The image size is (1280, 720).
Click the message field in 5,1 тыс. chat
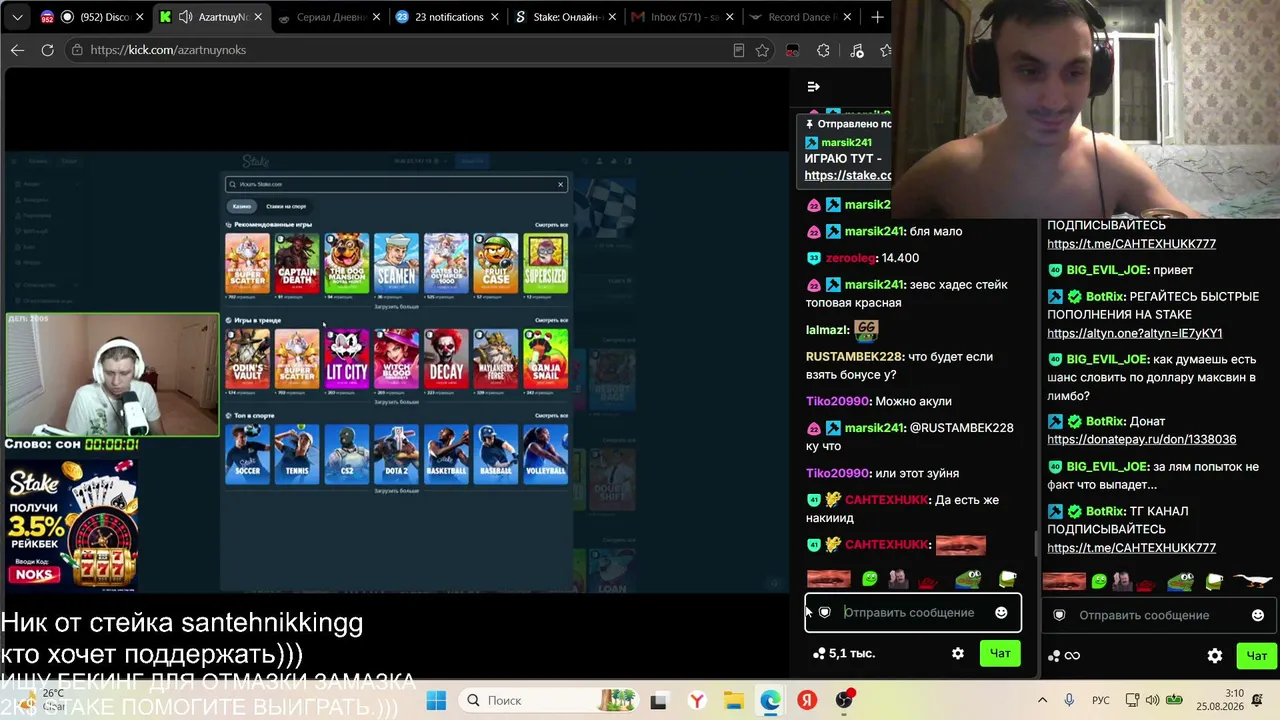912,612
